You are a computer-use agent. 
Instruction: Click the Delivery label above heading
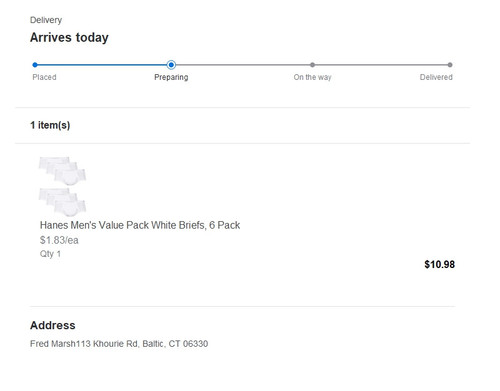click(46, 20)
